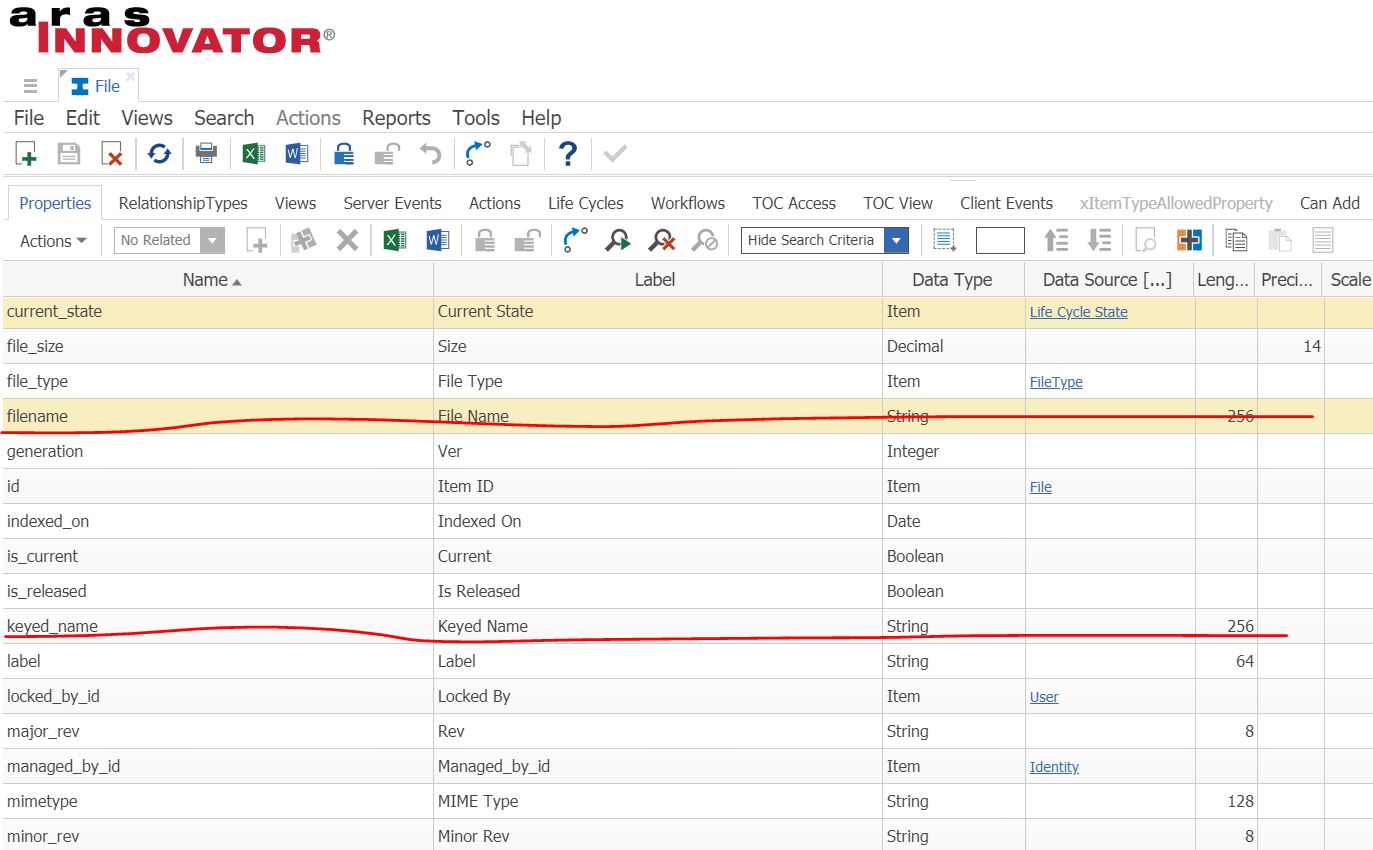Viewport: 1373px width, 850px height.
Task: Switch to the RelationshipTypes tab
Action: tap(183, 203)
